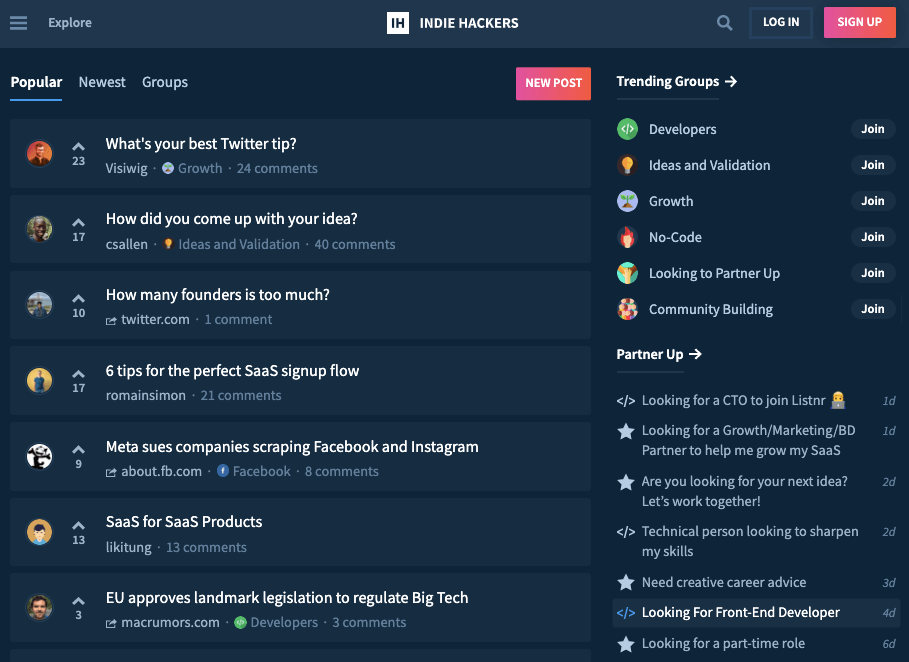Screen dimensions: 909x662
Task: Join the Developers group
Action: (872, 129)
